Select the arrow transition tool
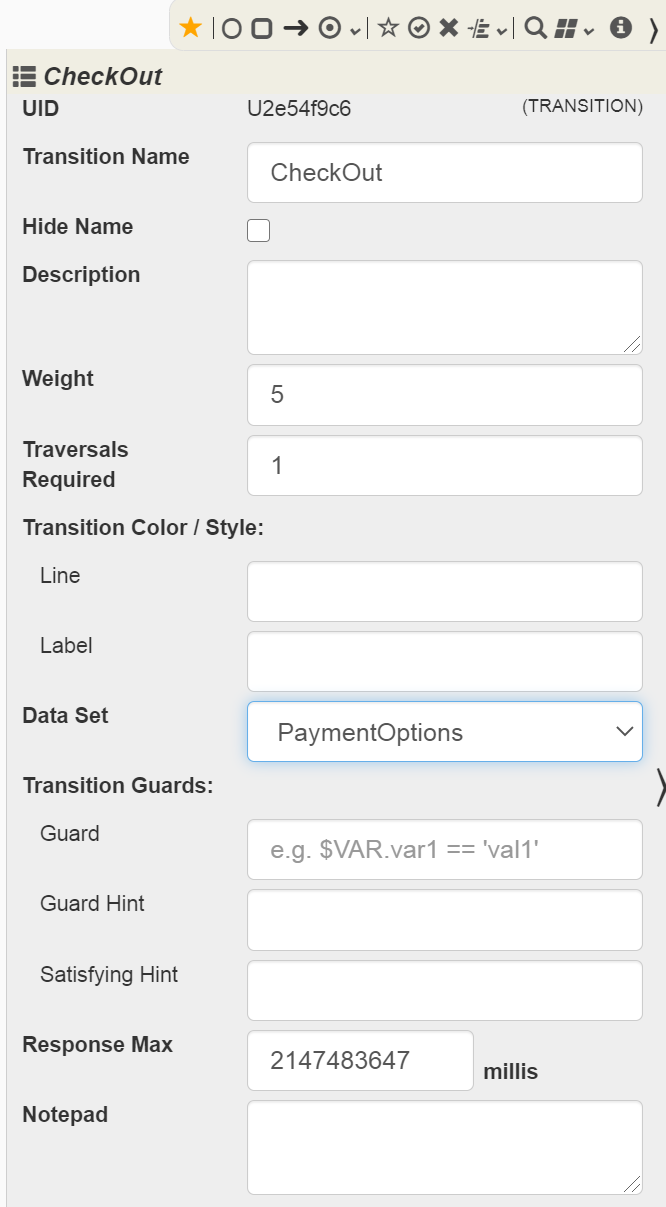The width and height of the screenshot is (666, 1207). (295, 29)
